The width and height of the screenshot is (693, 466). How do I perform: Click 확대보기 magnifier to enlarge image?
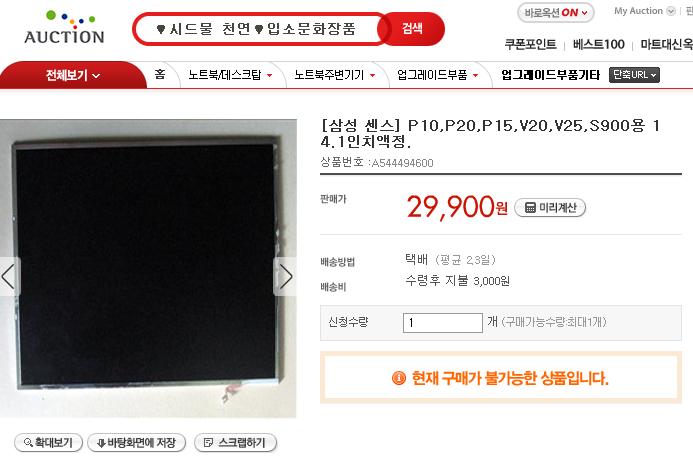[x=48, y=443]
